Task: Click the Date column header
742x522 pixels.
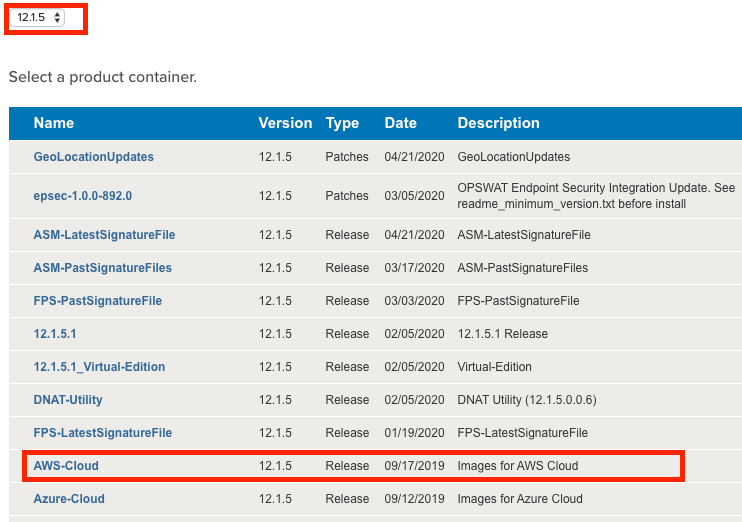Action: 400,123
